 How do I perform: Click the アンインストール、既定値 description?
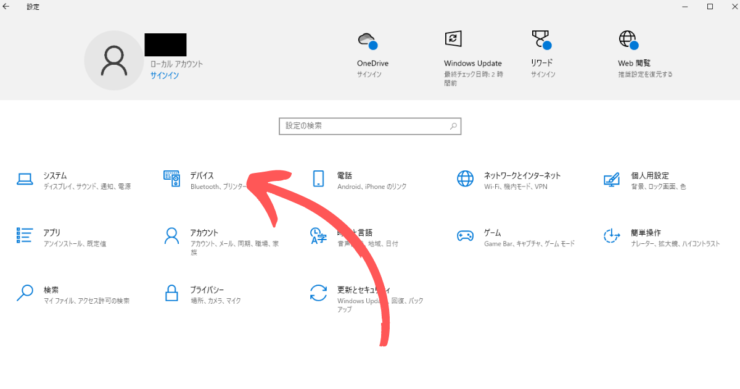coord(75,244)
